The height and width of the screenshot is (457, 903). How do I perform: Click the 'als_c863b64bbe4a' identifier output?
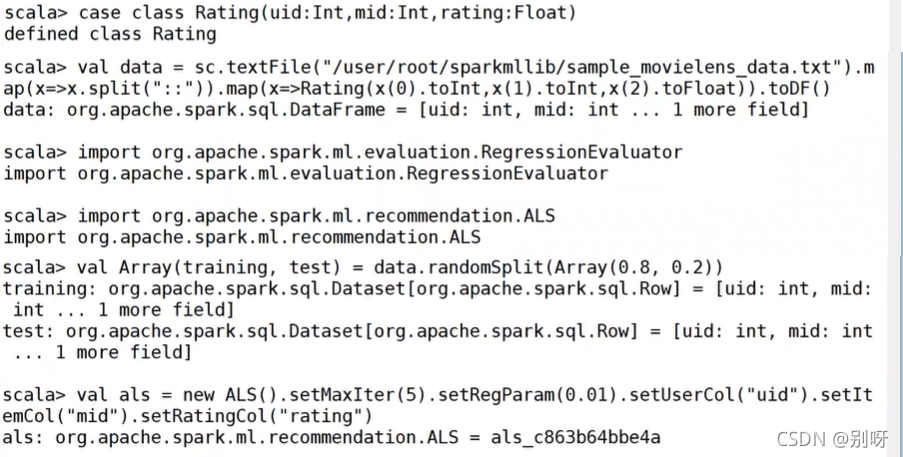click(575, 437)
